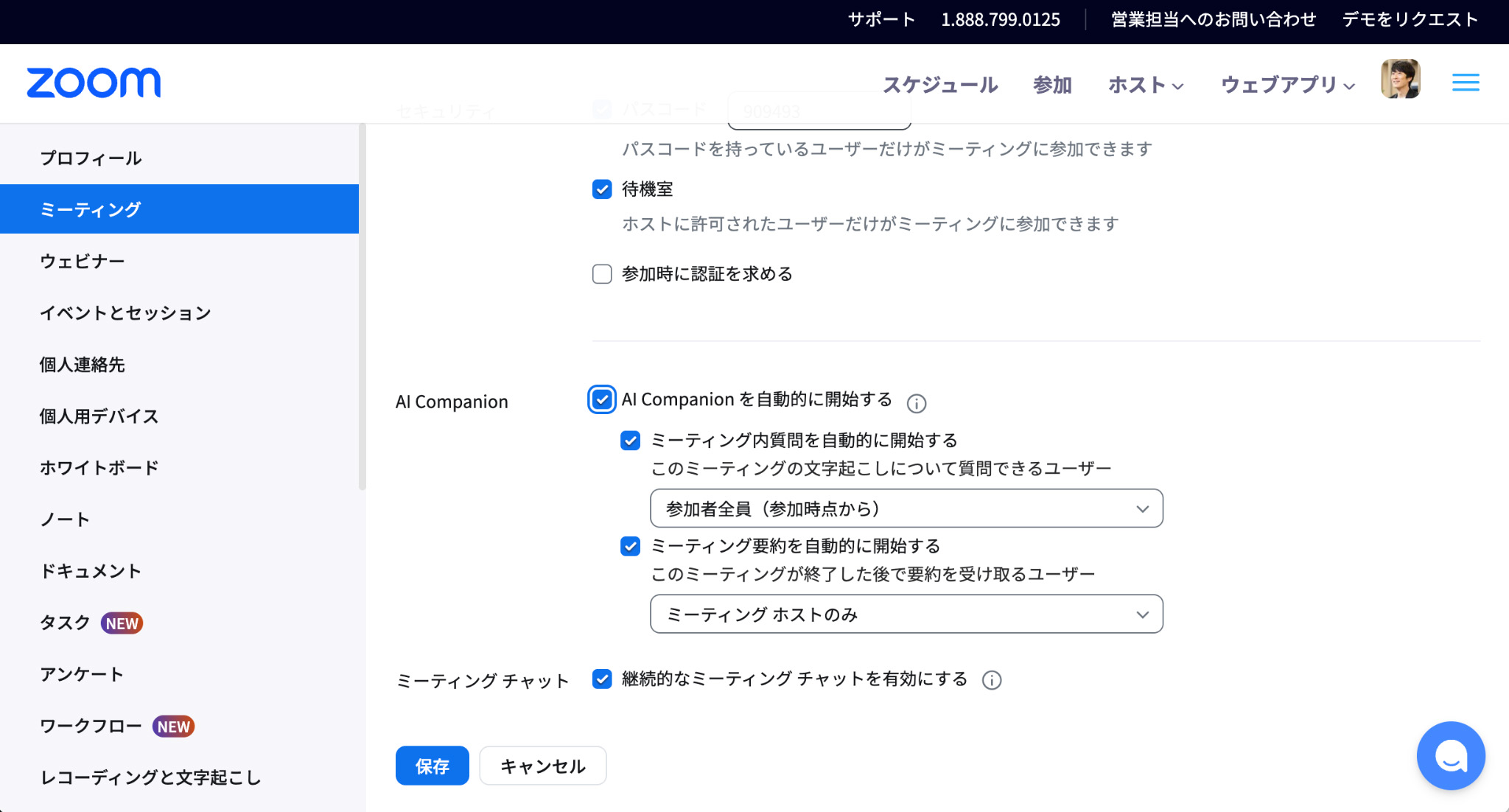Select ミーティング in the sidebar
Viewport: 1509px width, 812px height.
[x=179, y=209]
